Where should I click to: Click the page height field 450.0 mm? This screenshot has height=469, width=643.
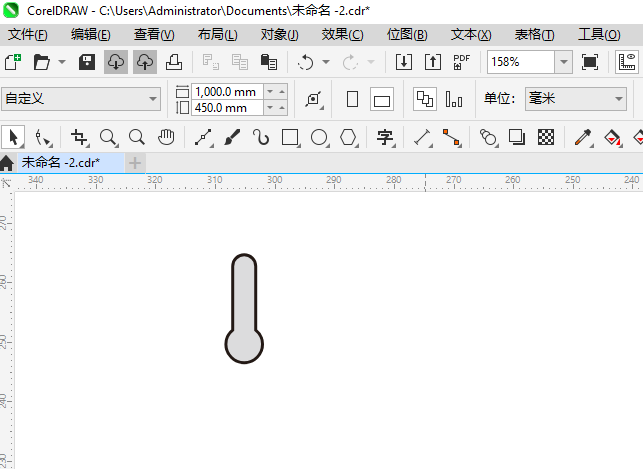click(x=227, y=108)
